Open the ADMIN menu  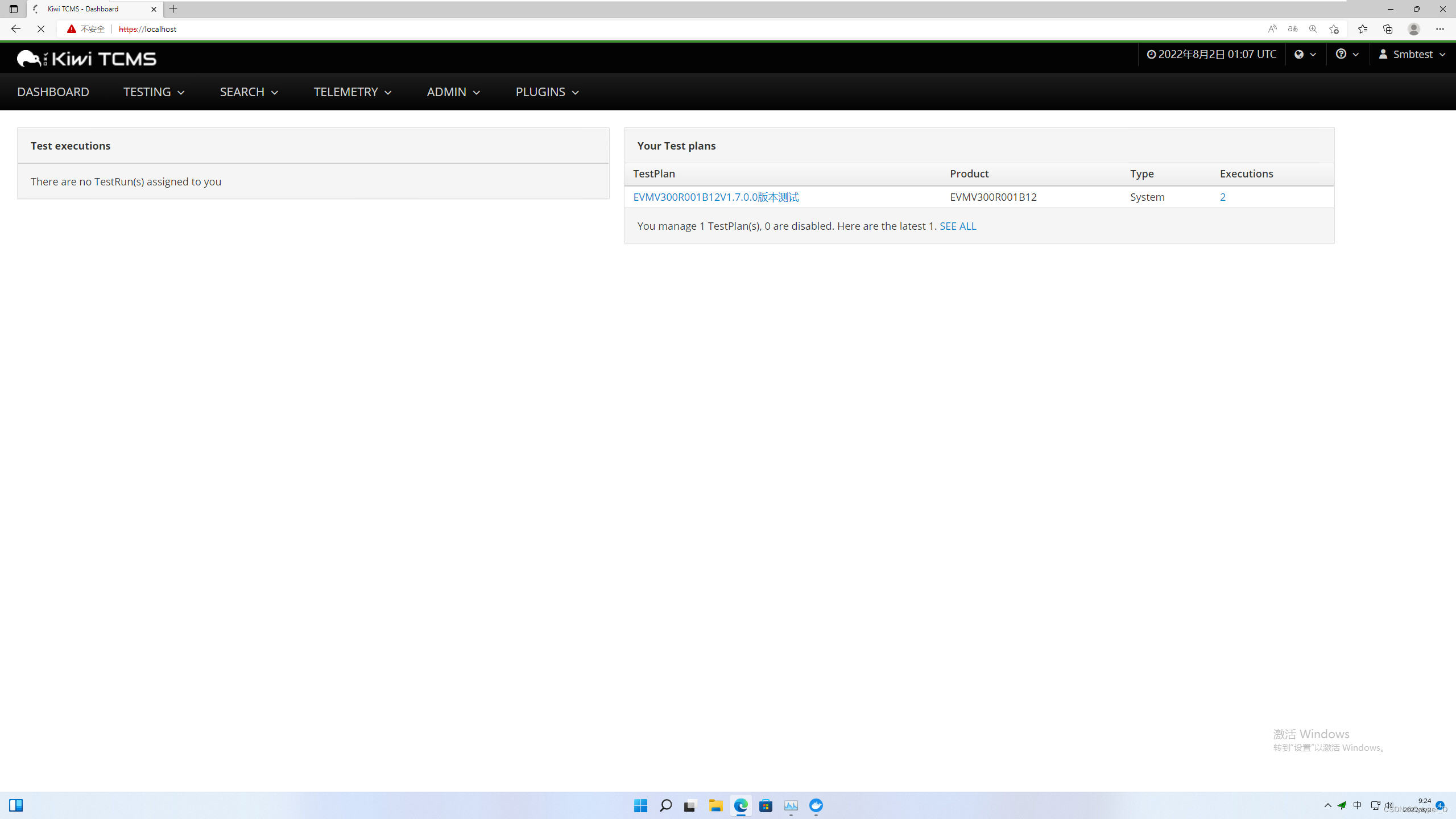453,92
